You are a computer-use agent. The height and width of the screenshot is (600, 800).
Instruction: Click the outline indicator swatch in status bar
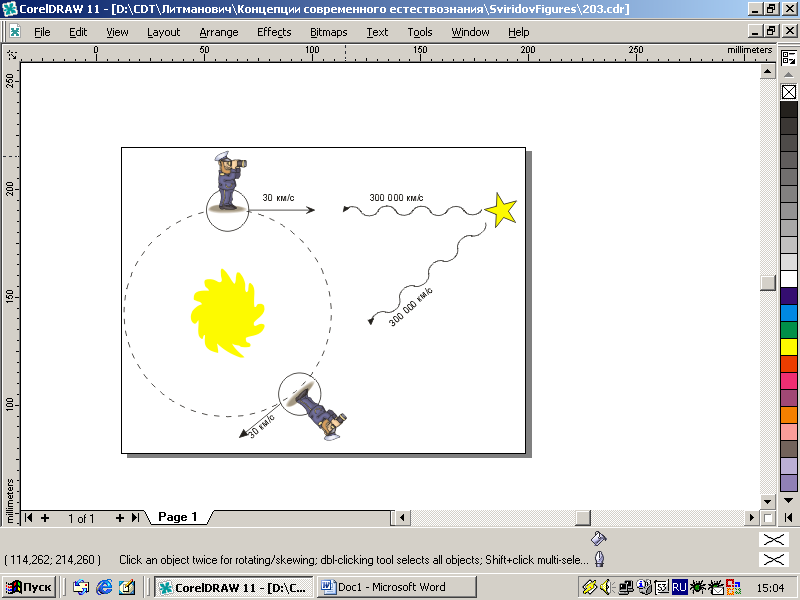pyautogui.click(x=773, y=560)
